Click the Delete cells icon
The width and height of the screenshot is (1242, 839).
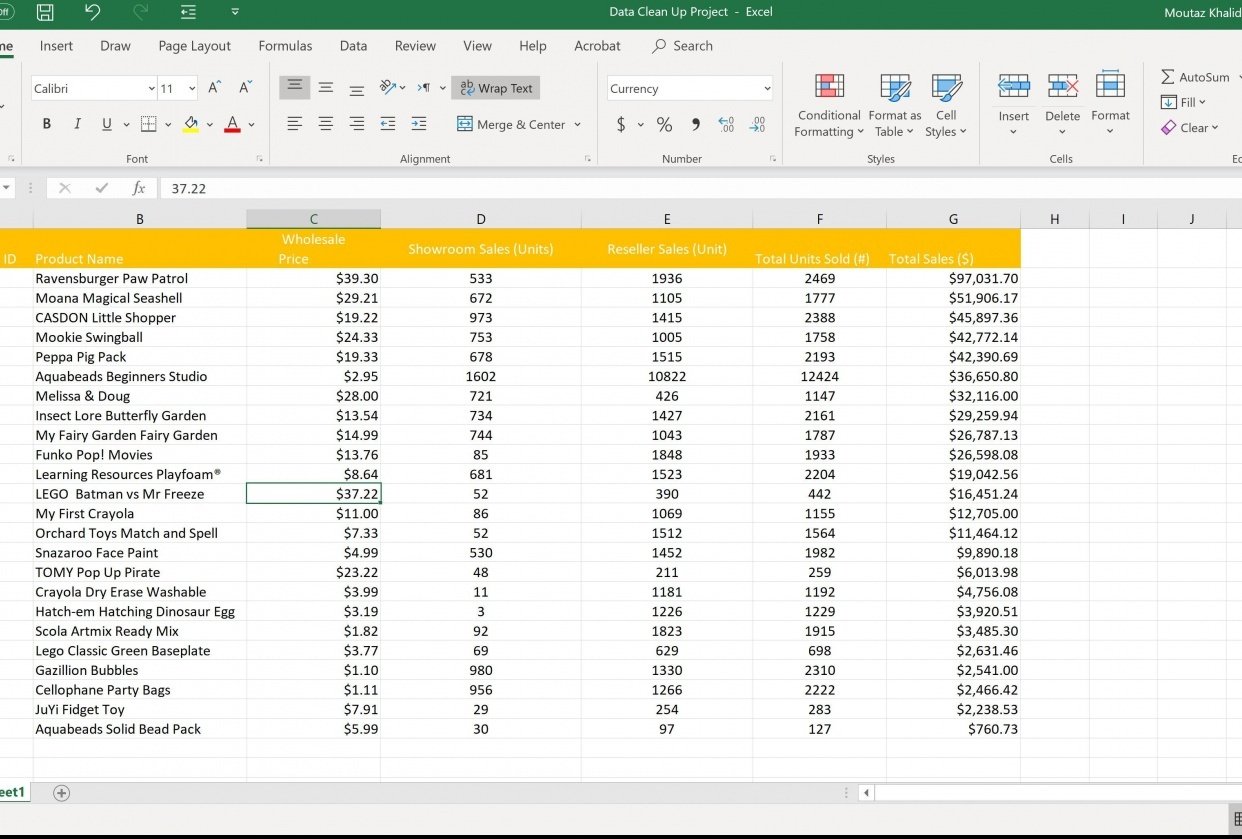point(1062,88)
